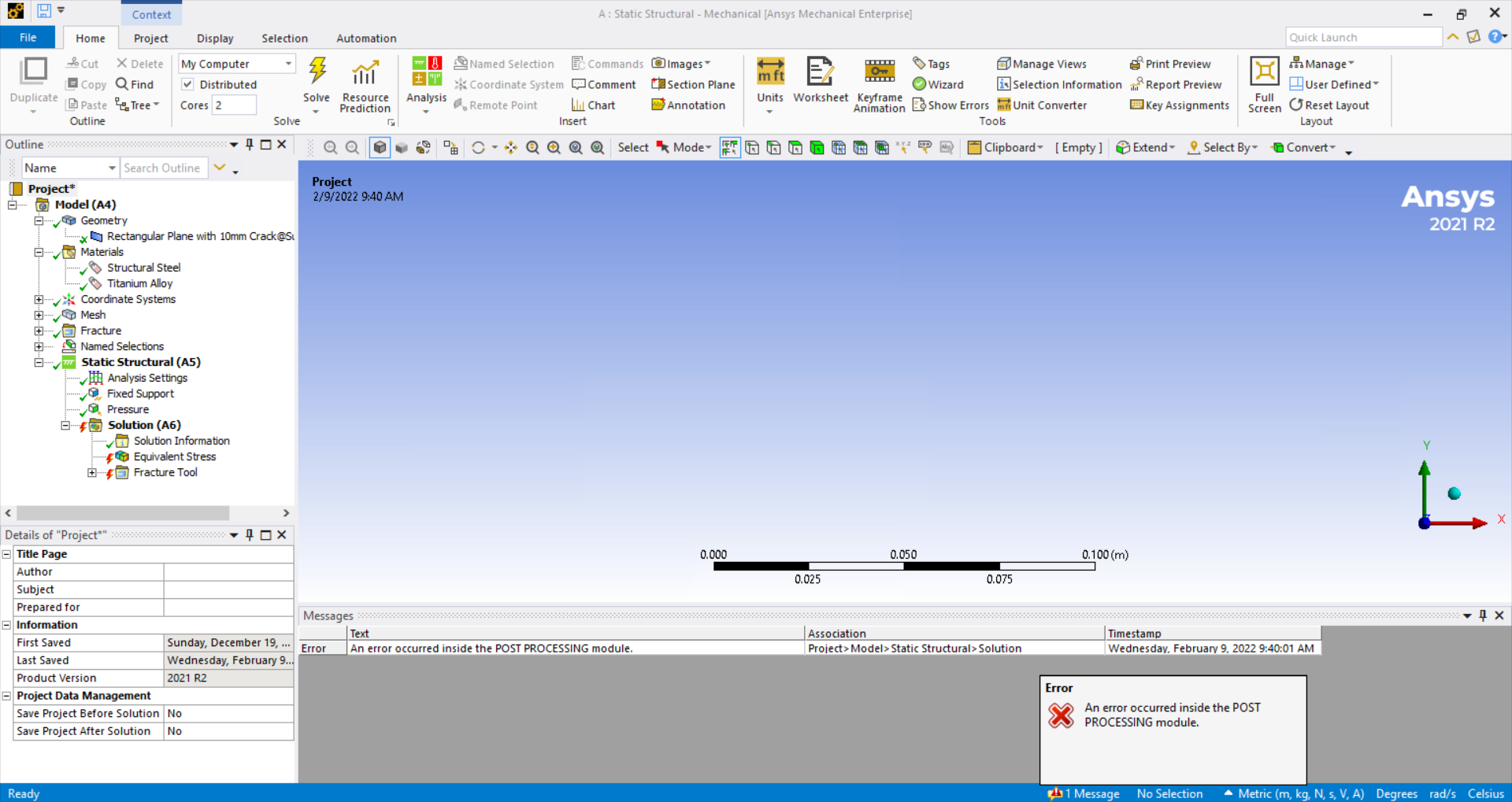Click Show Errors button

(x=951, y=105)
